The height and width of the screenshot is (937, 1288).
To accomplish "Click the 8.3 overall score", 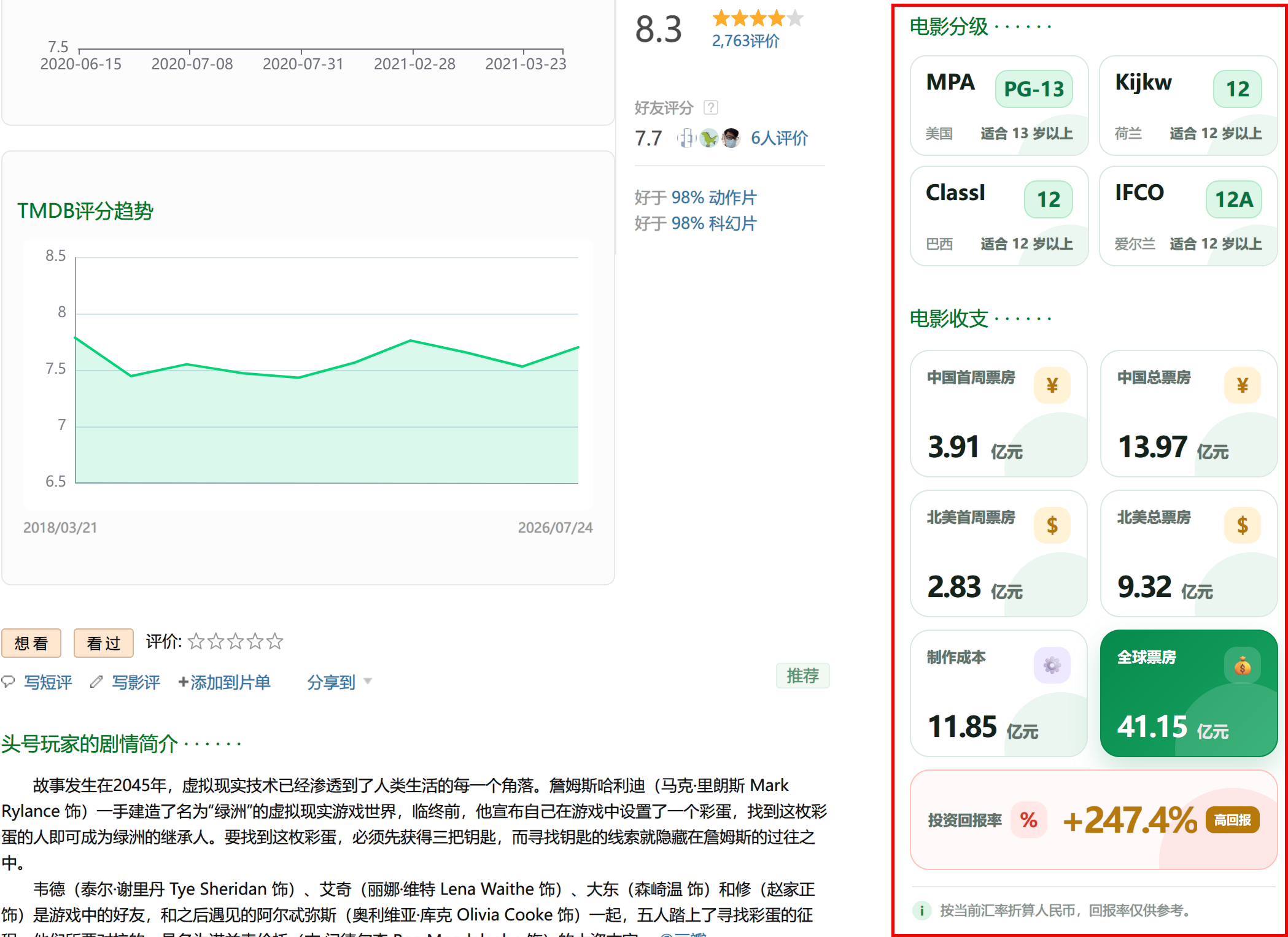I will (x=658, y=29).
